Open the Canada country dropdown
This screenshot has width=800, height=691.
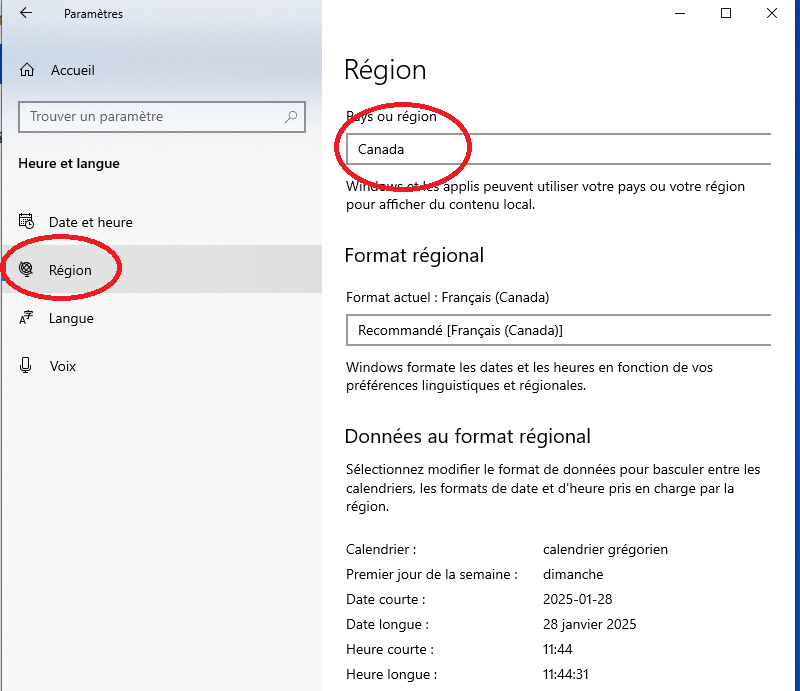pyautogui.click(x=558, y=149)
